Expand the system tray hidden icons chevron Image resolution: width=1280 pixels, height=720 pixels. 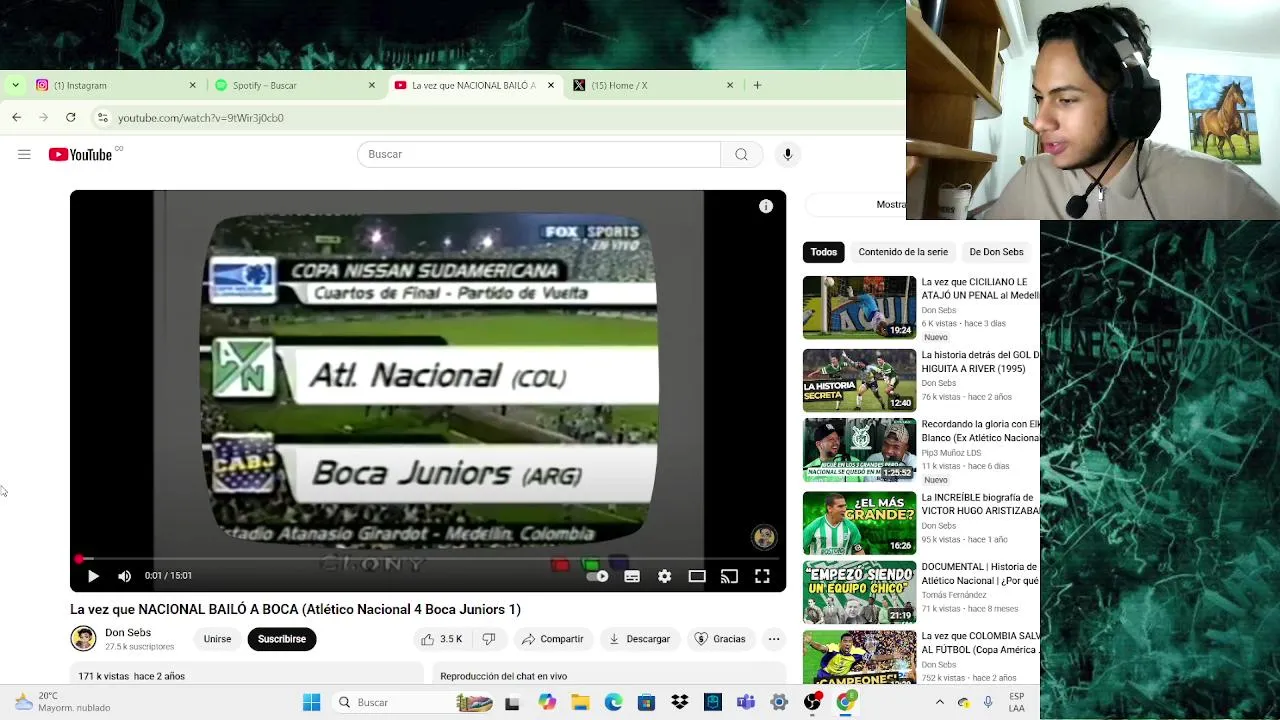[x=939, y=702]
